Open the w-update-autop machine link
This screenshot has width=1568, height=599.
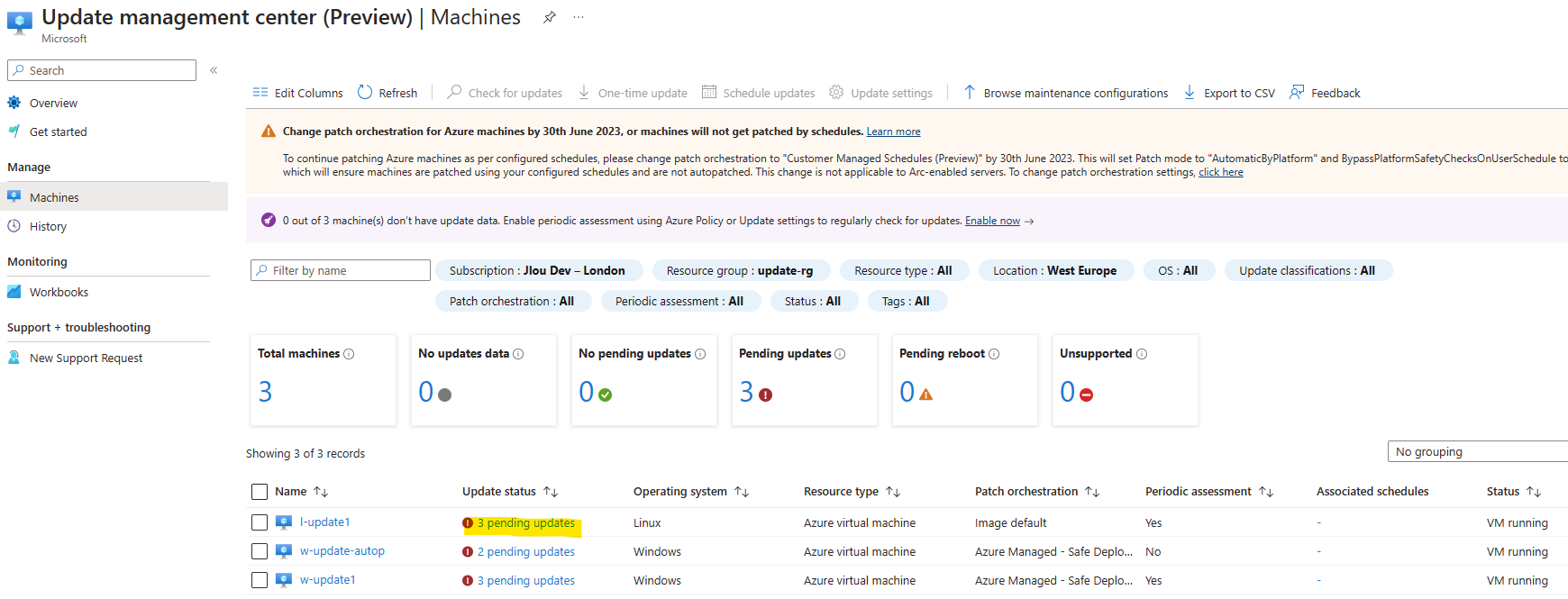point(342,551)
